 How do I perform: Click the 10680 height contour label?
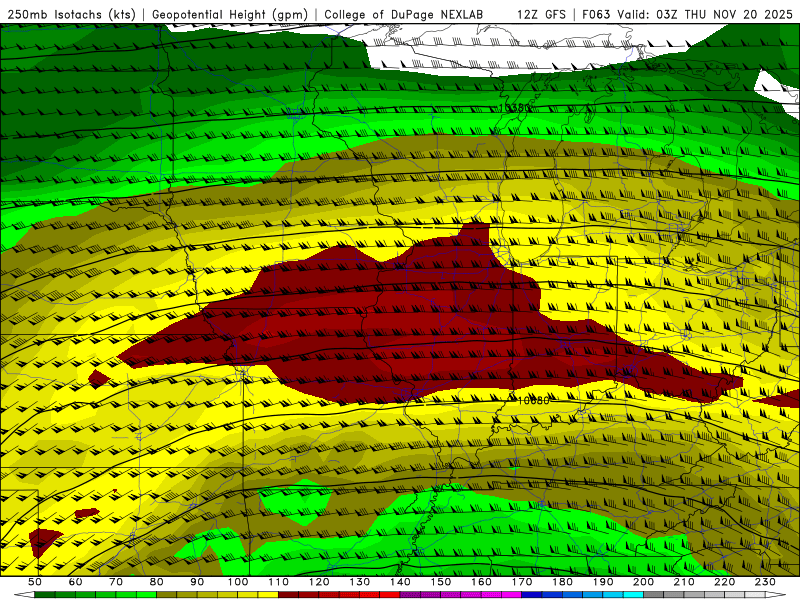(533, 401)
